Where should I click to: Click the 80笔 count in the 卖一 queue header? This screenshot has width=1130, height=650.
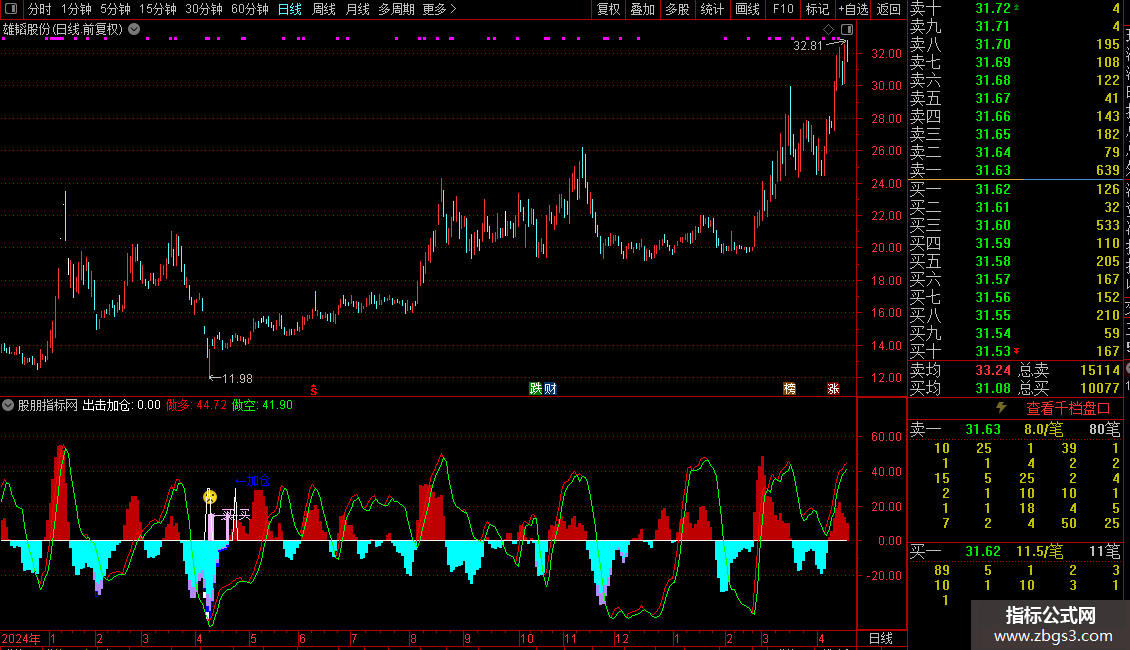1104,429
